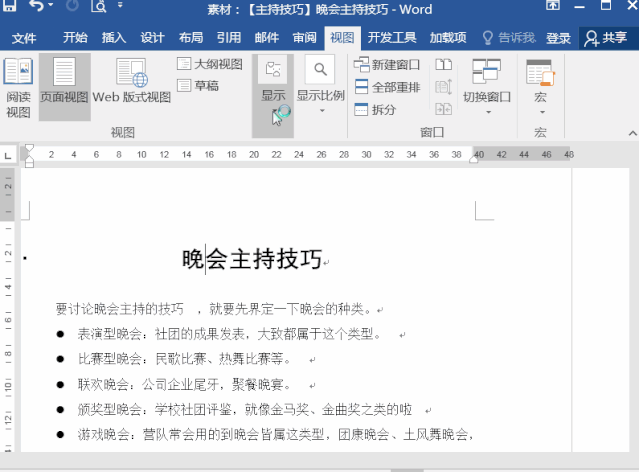Click the horizontal scrollbar thumb at bottom
639x472 pixels.
[407, 470]
